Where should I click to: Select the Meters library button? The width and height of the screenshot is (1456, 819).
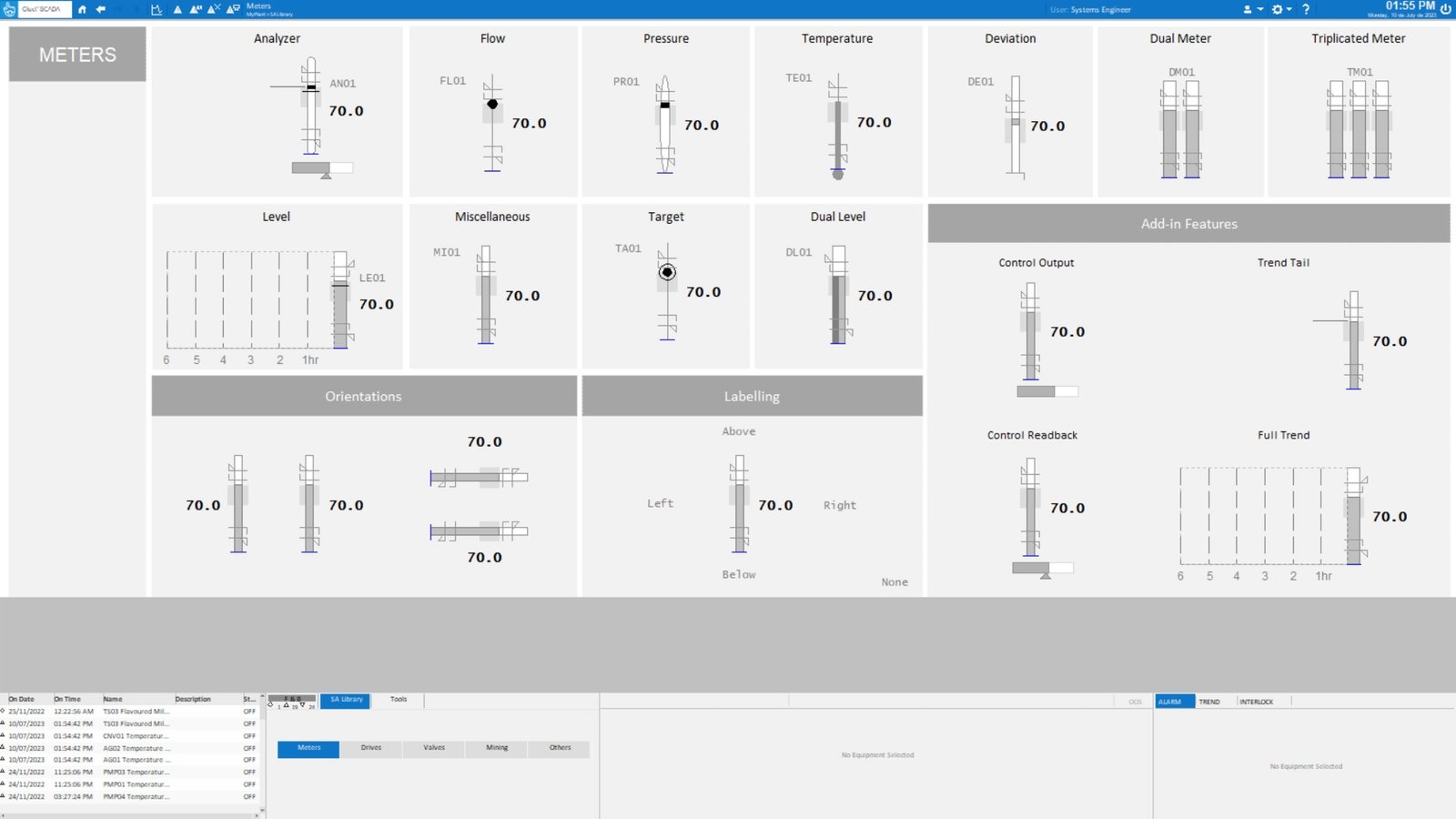pos(308,749)
